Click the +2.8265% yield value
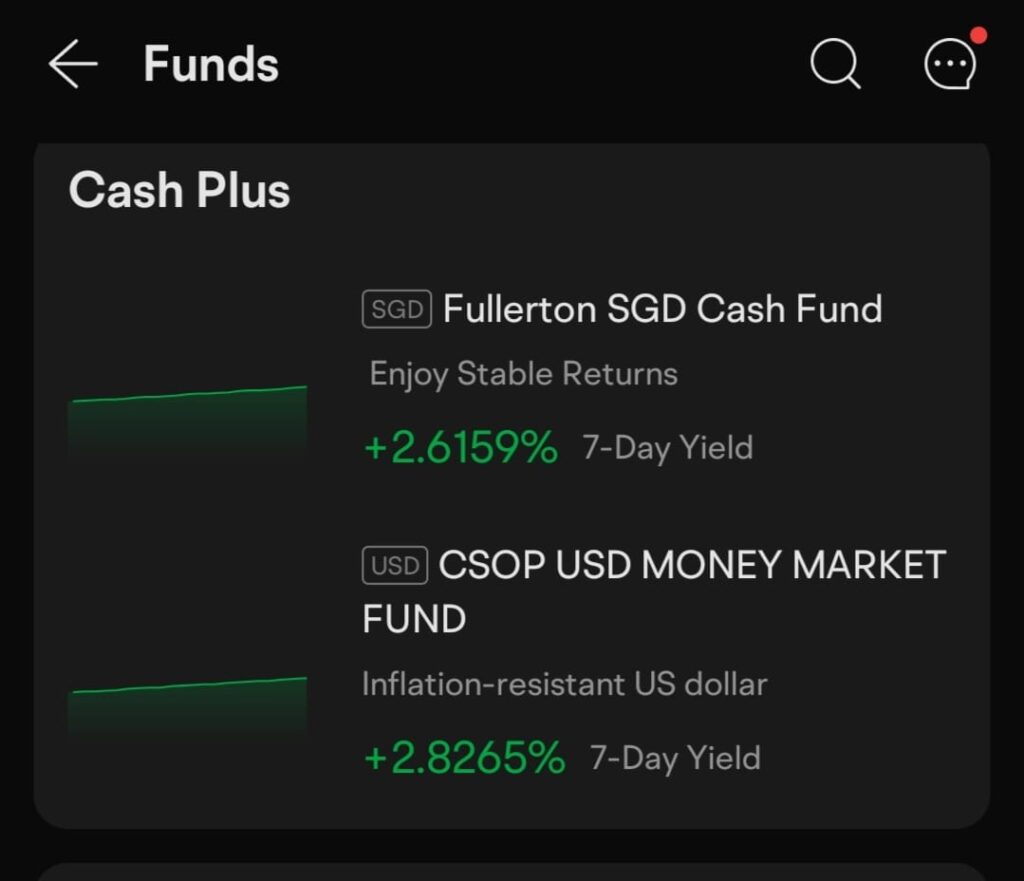The width and height of the screenshot is (1024, 881). pyautogui.click(x=464, y=758)
